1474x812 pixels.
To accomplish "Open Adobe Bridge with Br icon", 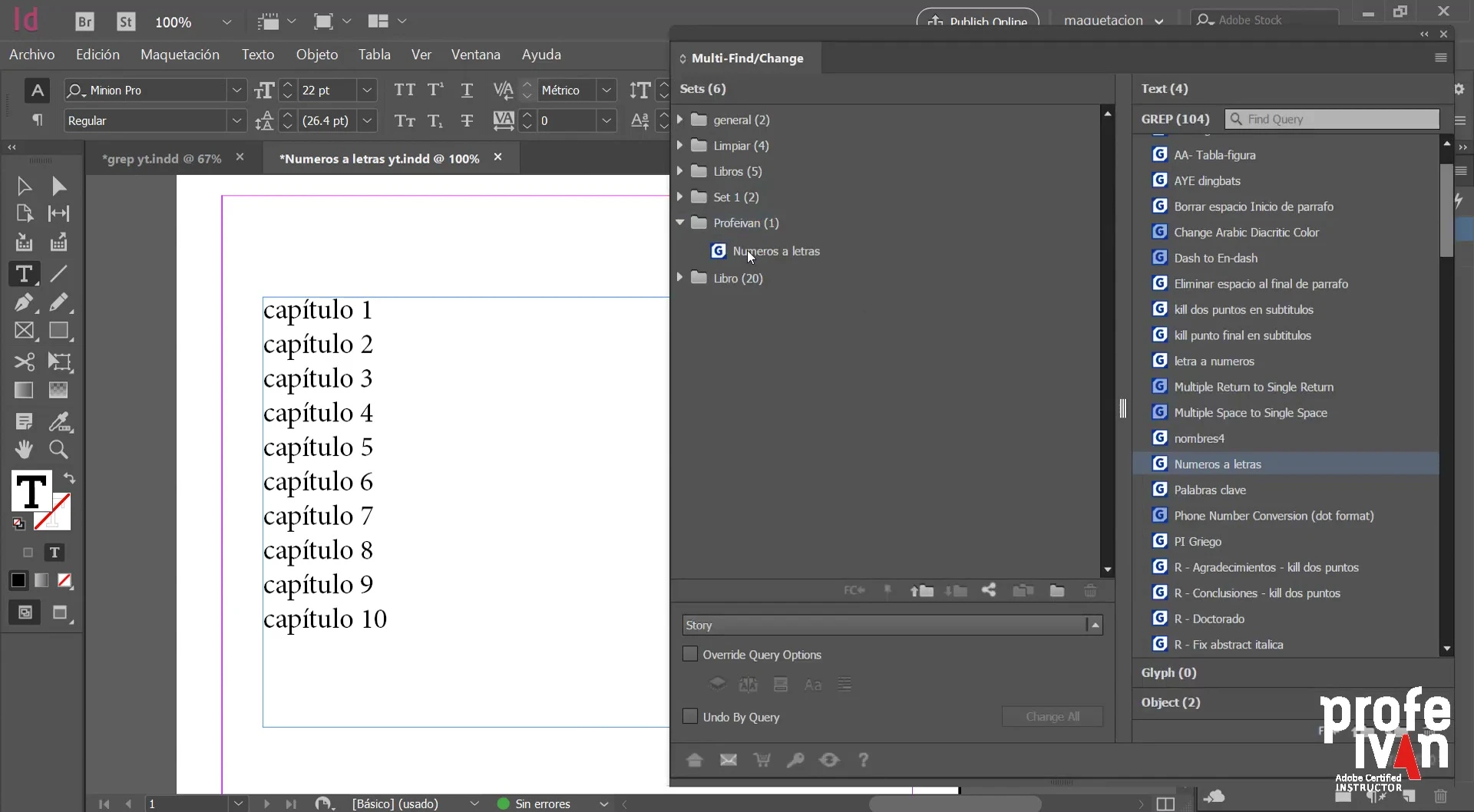I will point(84,21).
